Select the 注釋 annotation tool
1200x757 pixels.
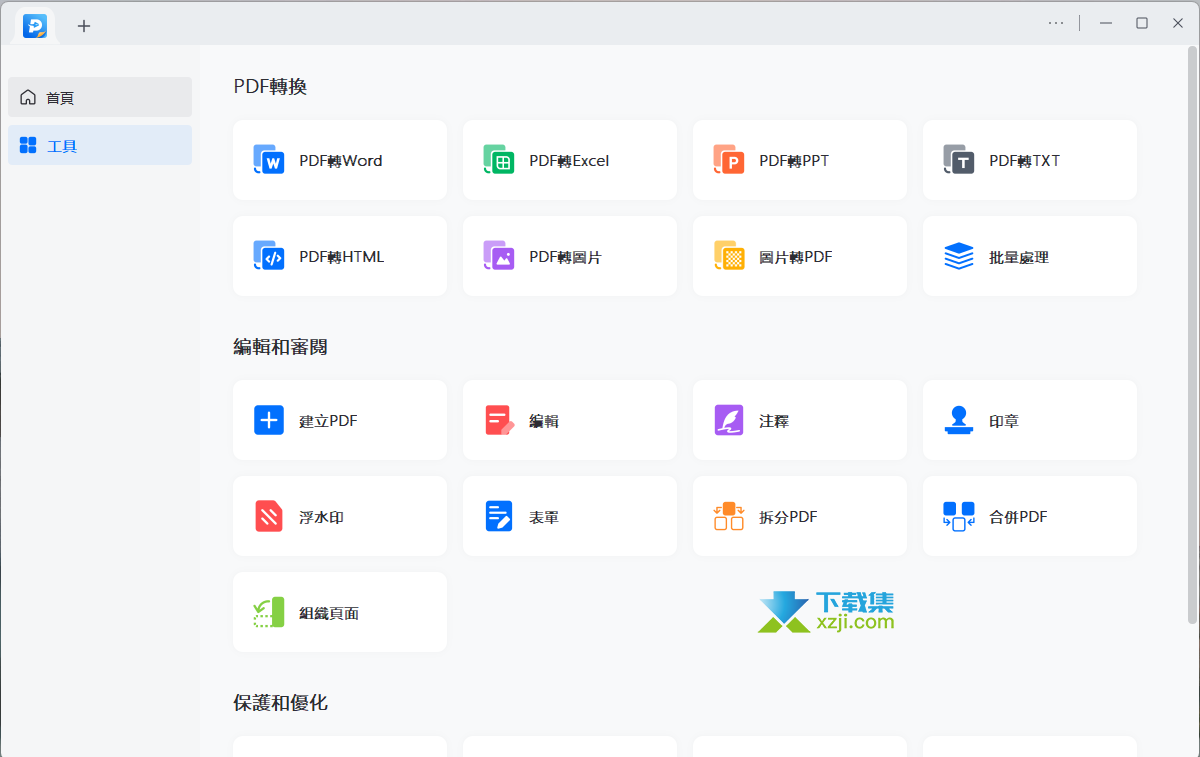pyautogui.click(x=800, y=420)
